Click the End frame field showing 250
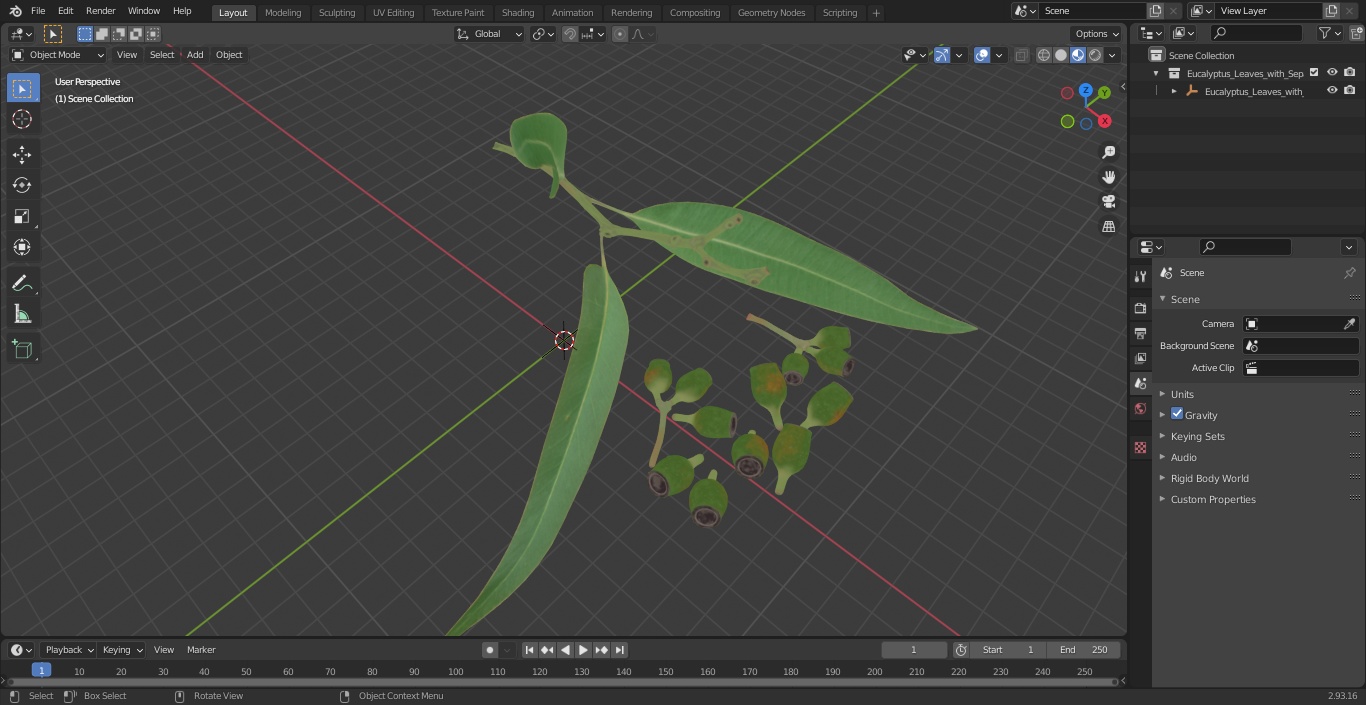Image resolution: width=1366 pixels, height=705 pixels. click(x=1083, y=650)
